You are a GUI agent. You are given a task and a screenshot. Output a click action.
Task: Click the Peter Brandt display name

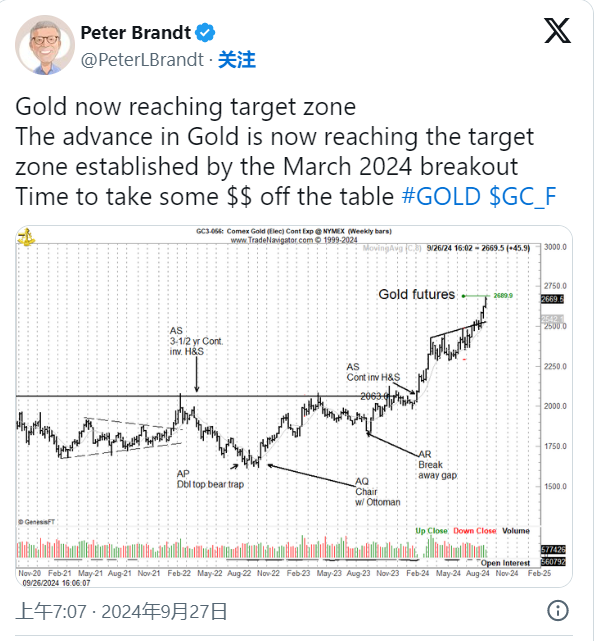pyautogui.click(x=136, y=33)
